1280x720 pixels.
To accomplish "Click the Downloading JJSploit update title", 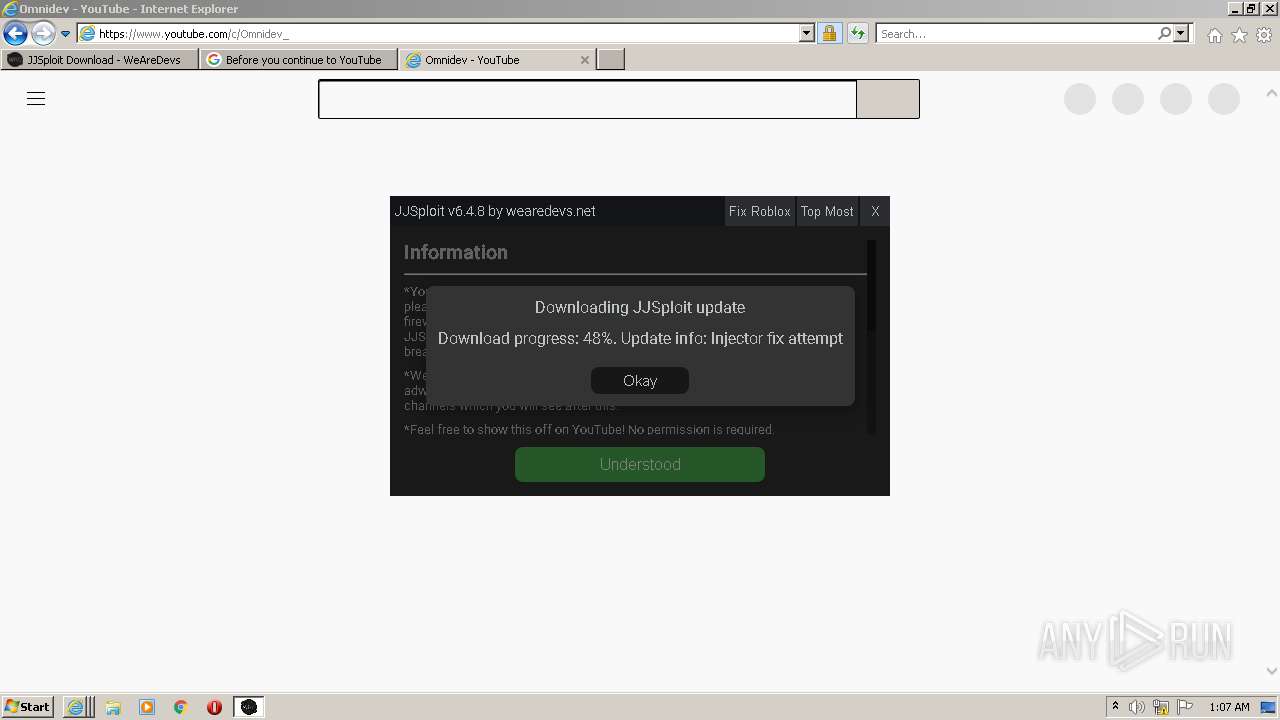I will coord(640,307).
